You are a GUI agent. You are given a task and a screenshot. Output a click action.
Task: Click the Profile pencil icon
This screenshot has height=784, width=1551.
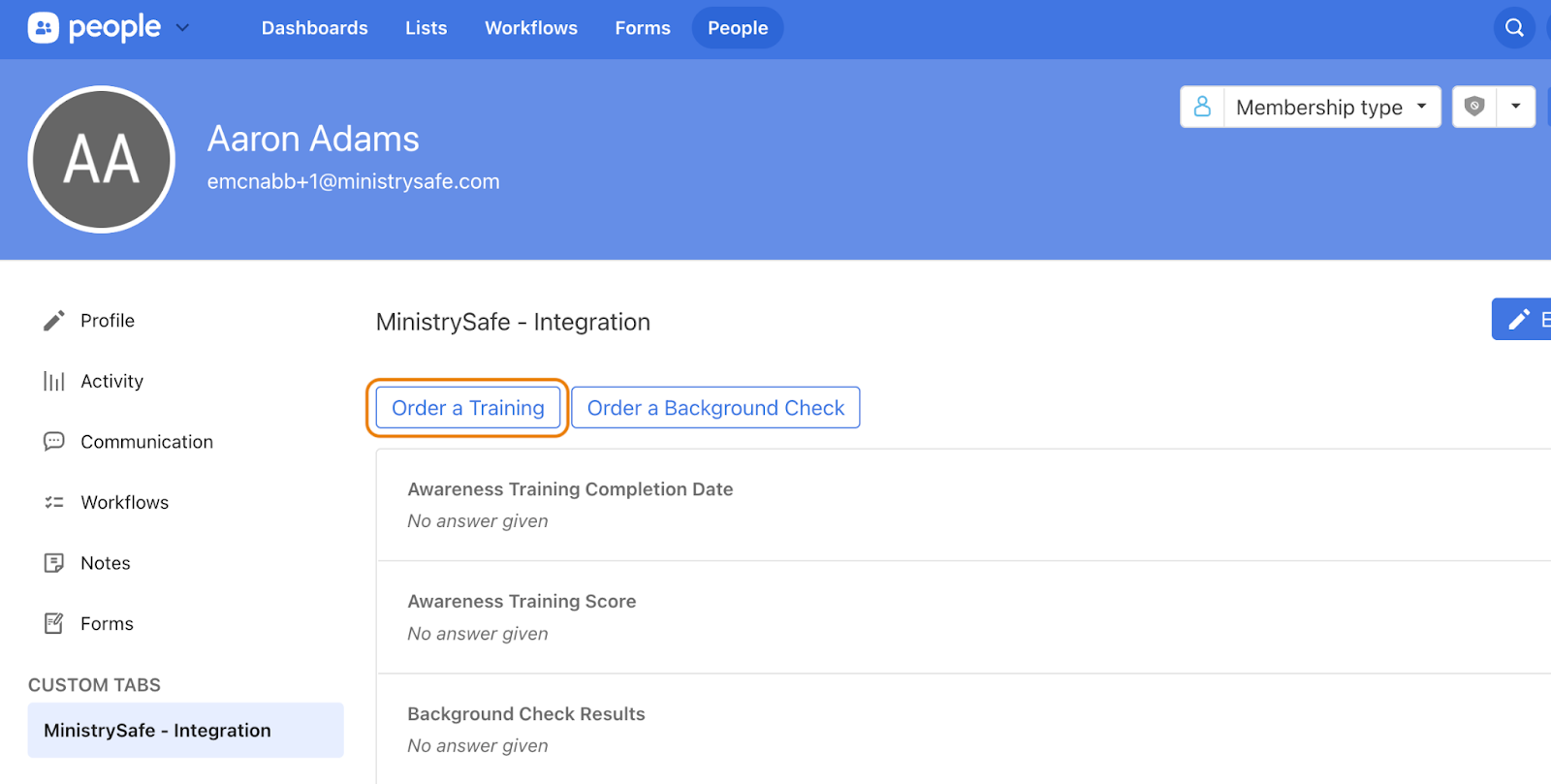[54, 321]
